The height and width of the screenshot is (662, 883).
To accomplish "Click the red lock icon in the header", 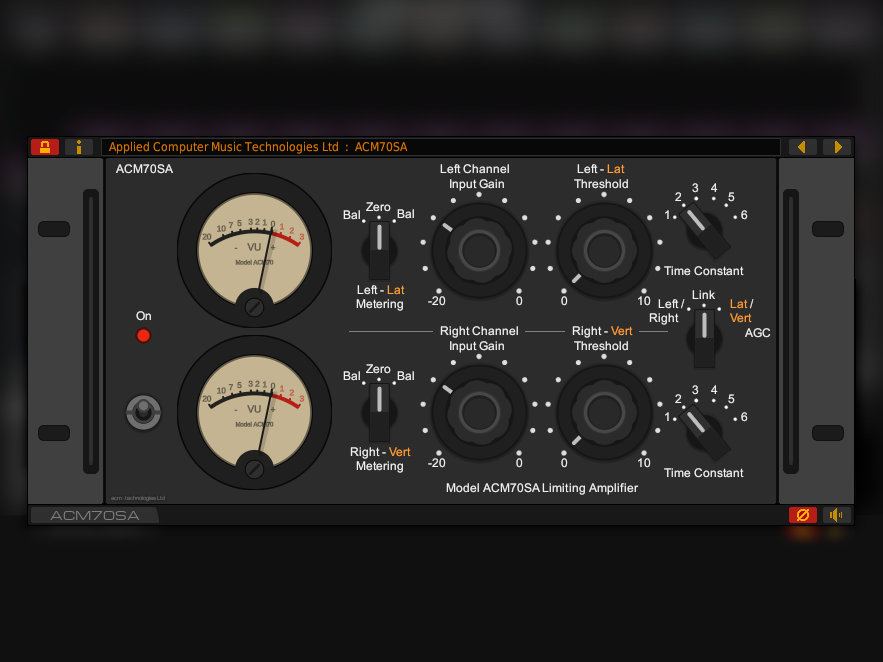I will pyautogui.click(x=44, y=147).
